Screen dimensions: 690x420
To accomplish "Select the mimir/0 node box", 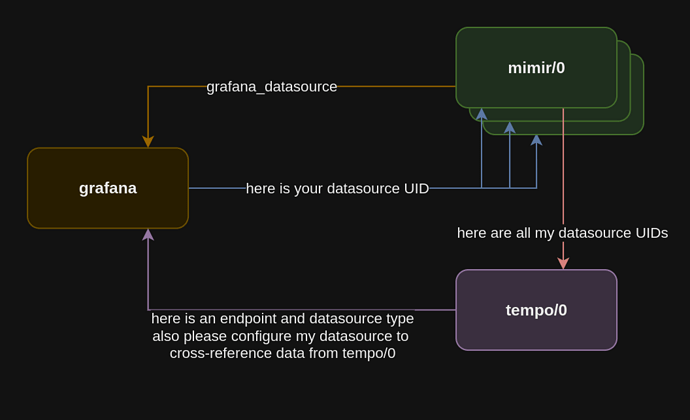I will pos(536,68).
